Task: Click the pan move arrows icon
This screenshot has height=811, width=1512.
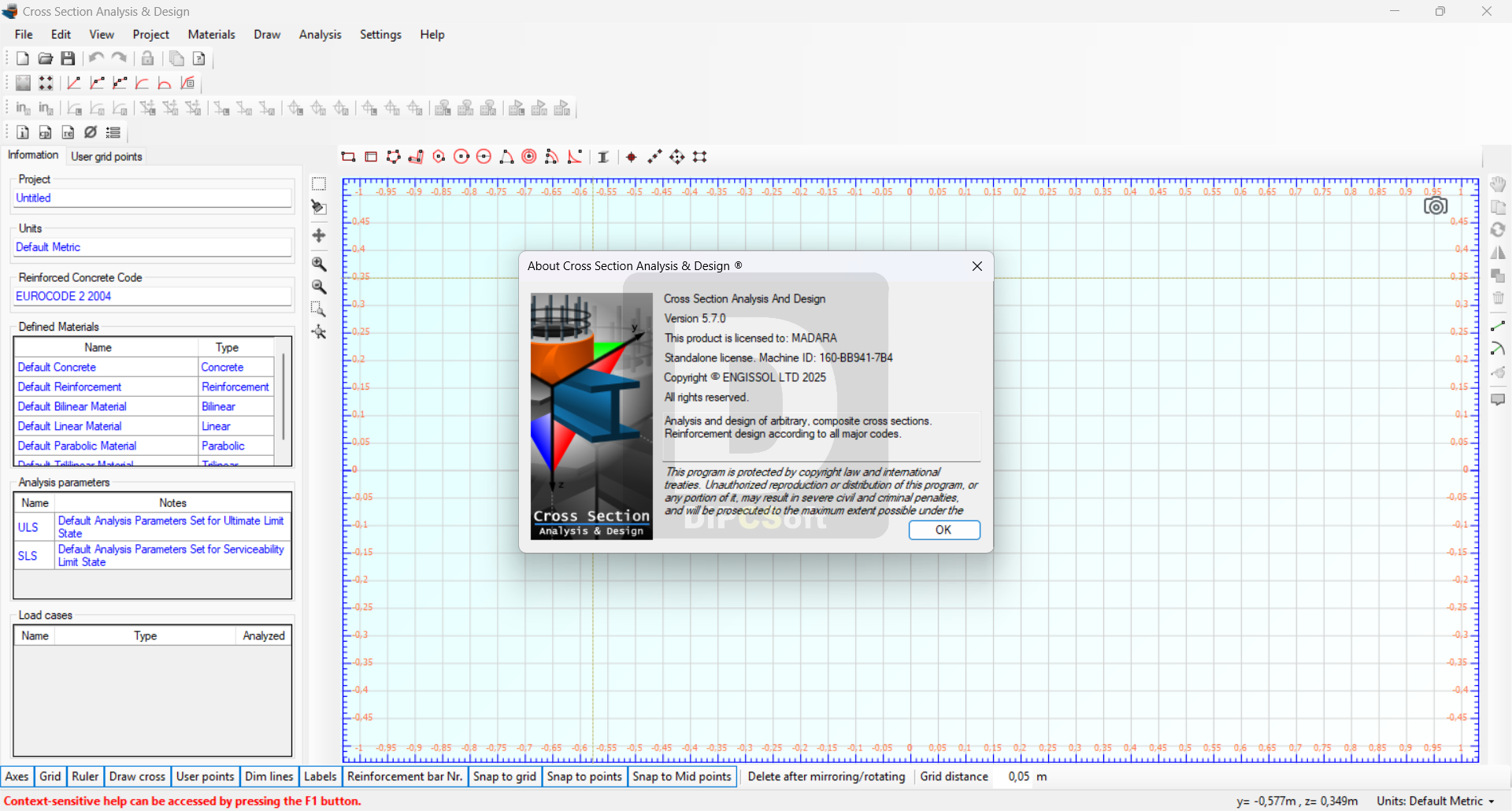Action: [x=319, y=235]
